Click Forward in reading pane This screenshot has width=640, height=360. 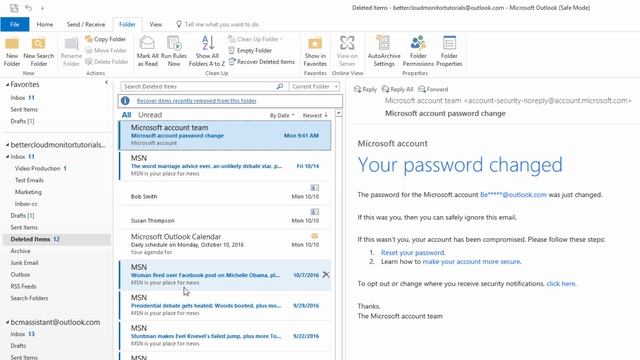(433, 89)
